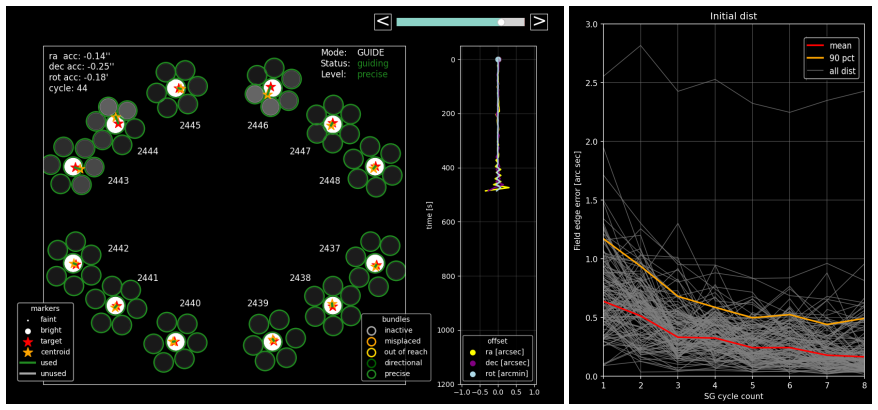Select center fiber of bundle 2446
The image size is (878, 410).
[272, 87]
